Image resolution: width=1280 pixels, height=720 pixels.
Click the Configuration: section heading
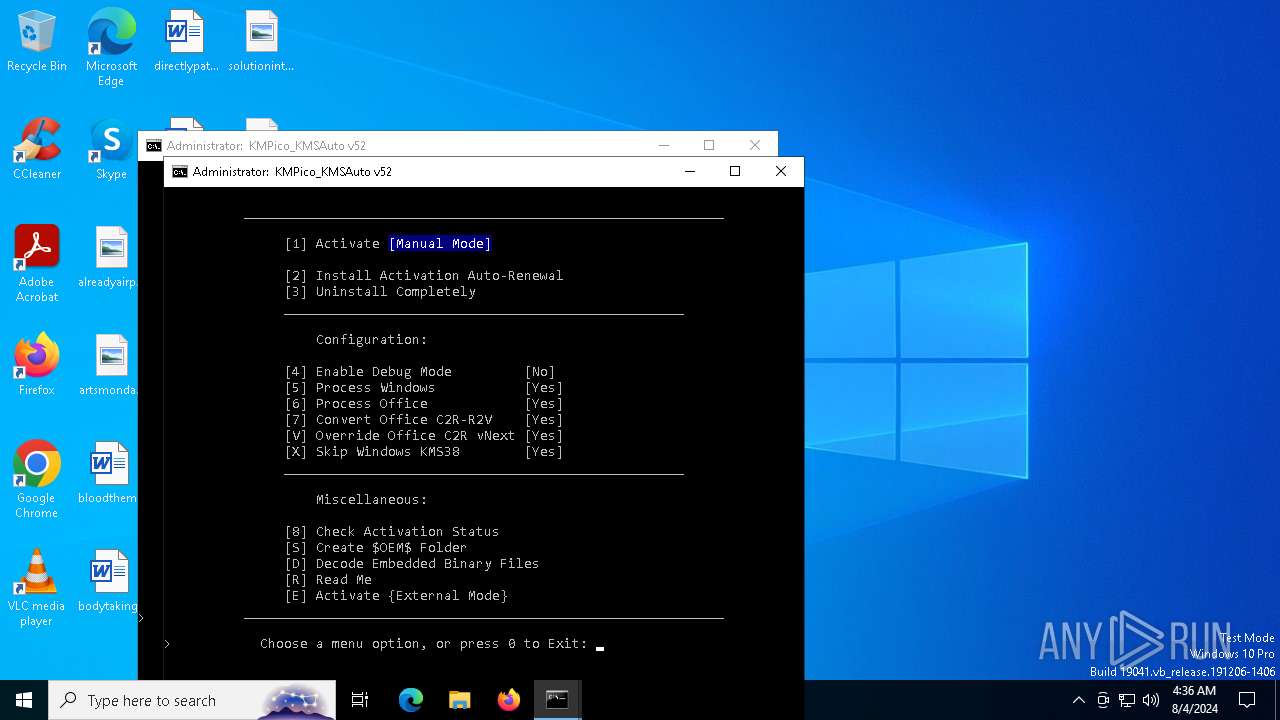coord(372,340)
